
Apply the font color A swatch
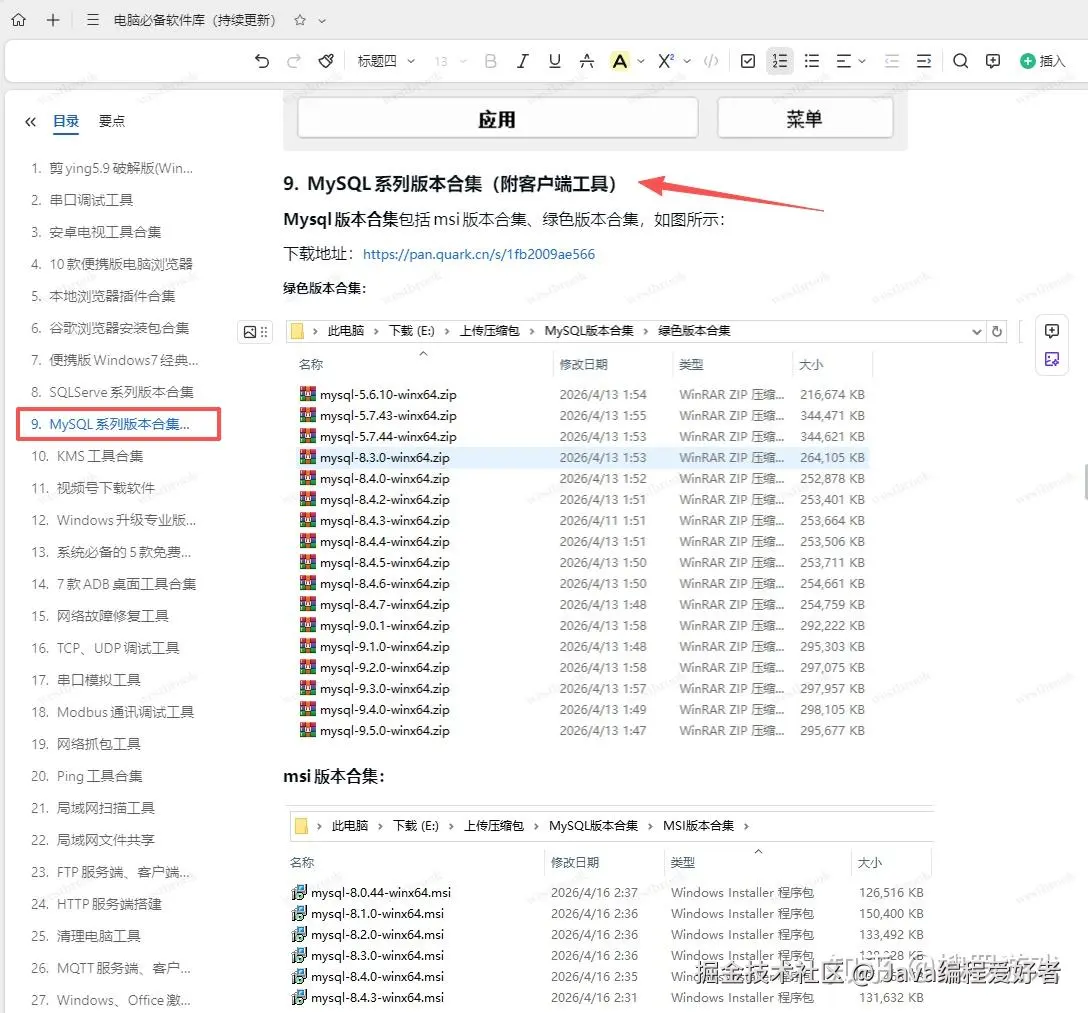[x=620, y=61]
